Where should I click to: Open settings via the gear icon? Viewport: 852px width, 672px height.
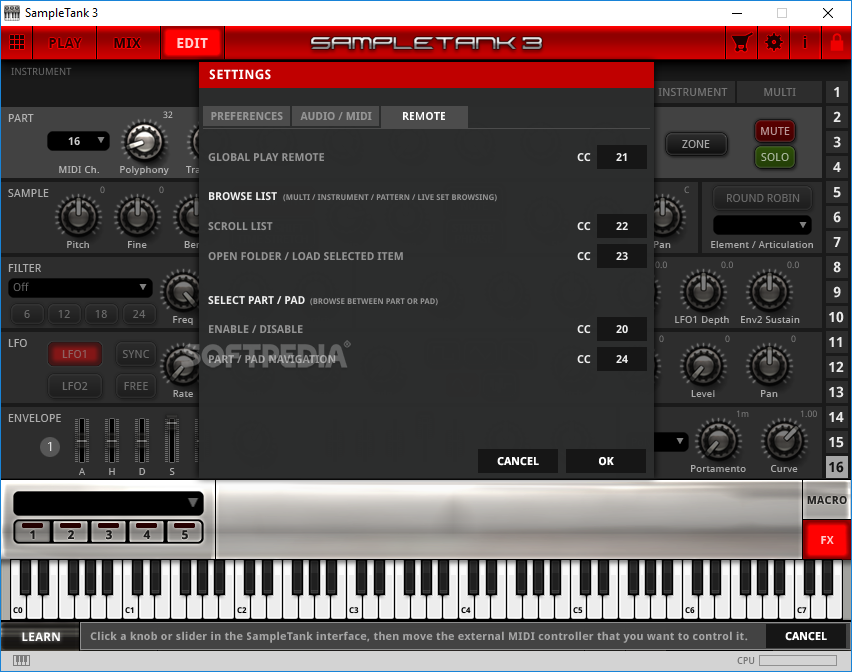tap(774, 42)
